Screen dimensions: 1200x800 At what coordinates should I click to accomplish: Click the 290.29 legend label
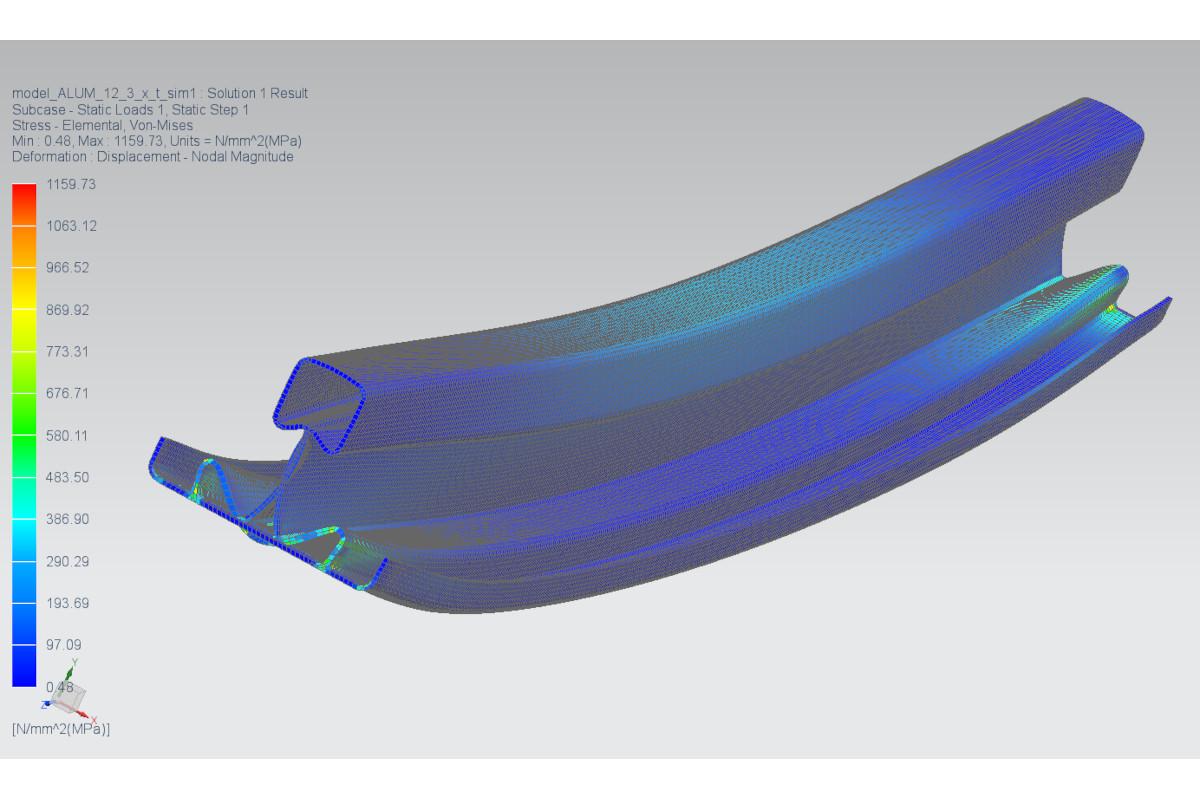coord(67,561)
